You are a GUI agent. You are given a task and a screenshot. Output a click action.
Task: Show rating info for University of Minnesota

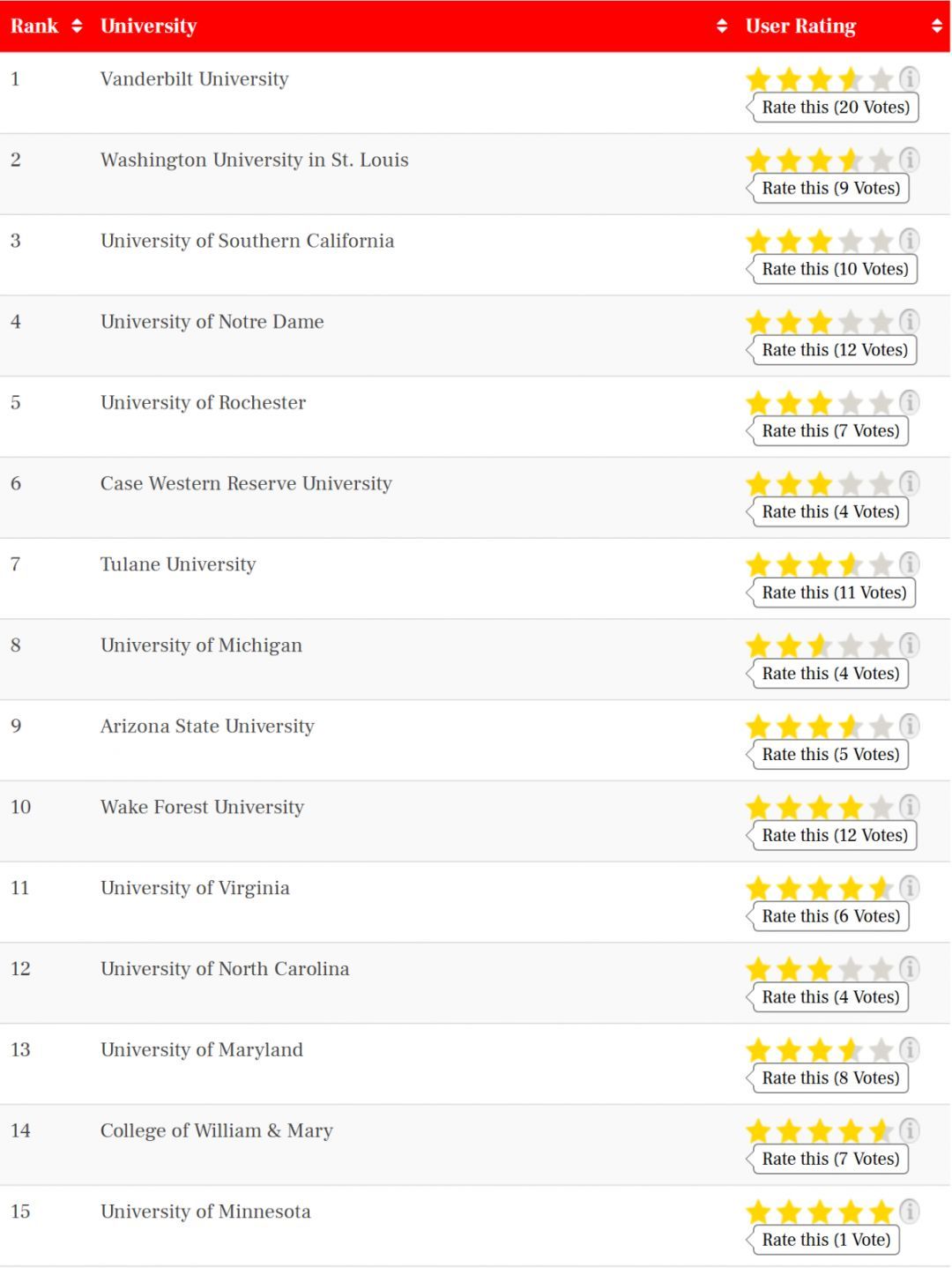[x=909, y=1211]
